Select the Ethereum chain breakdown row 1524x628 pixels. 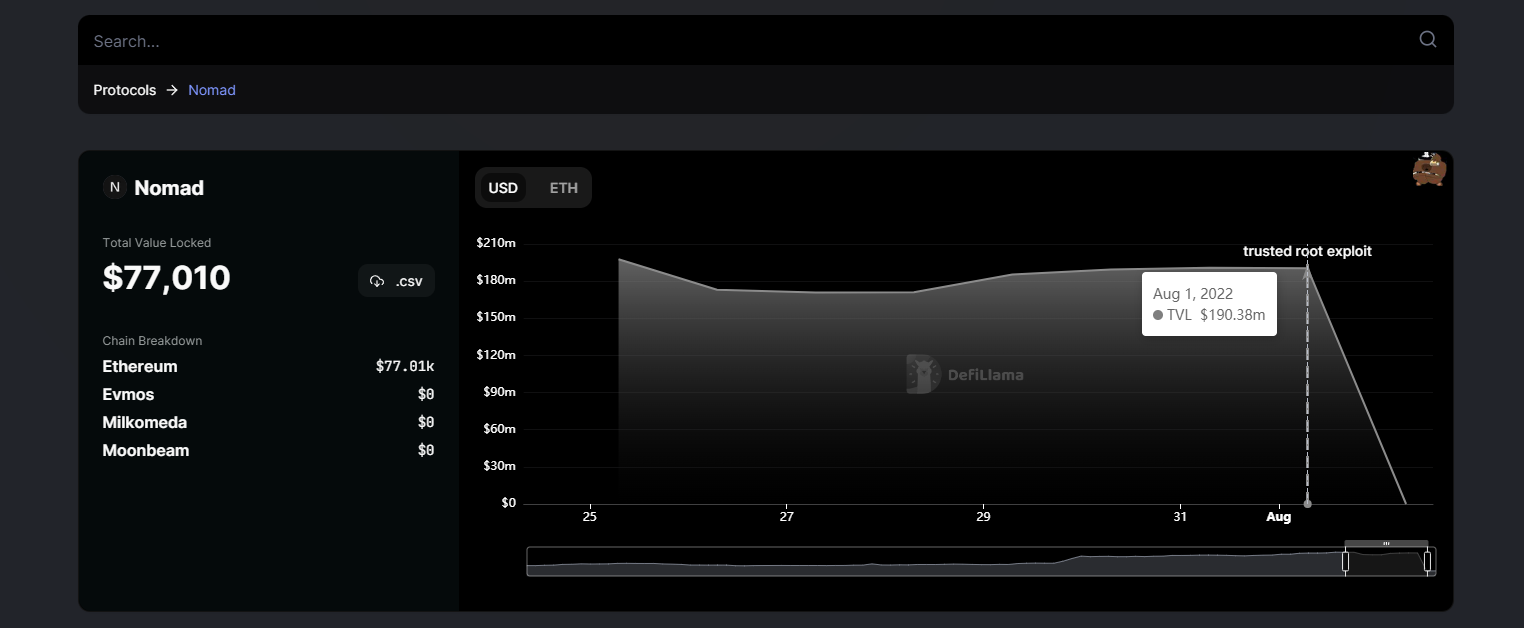[x=268, y=366]
